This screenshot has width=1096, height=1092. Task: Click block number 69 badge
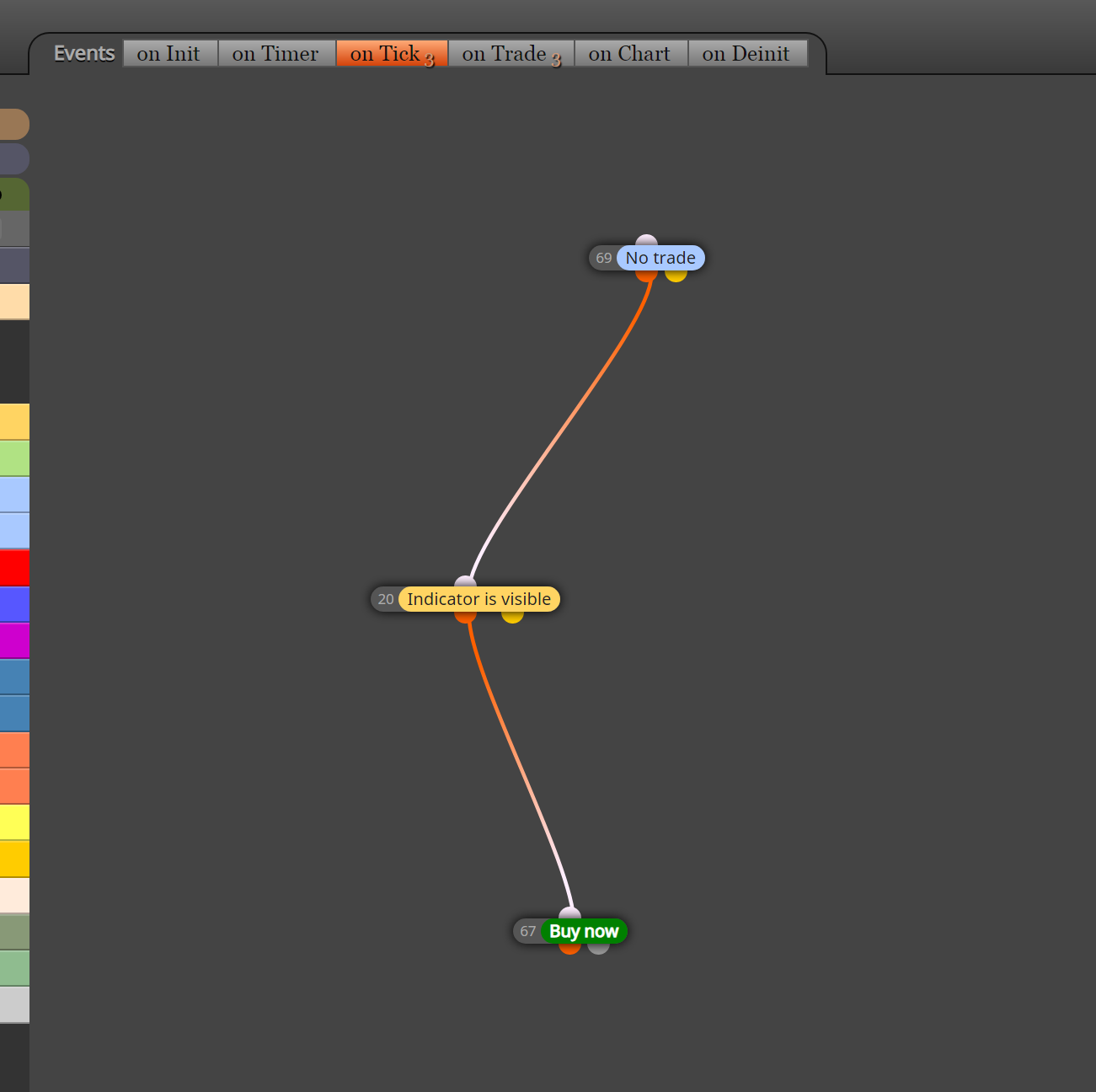tap(604, 258)
